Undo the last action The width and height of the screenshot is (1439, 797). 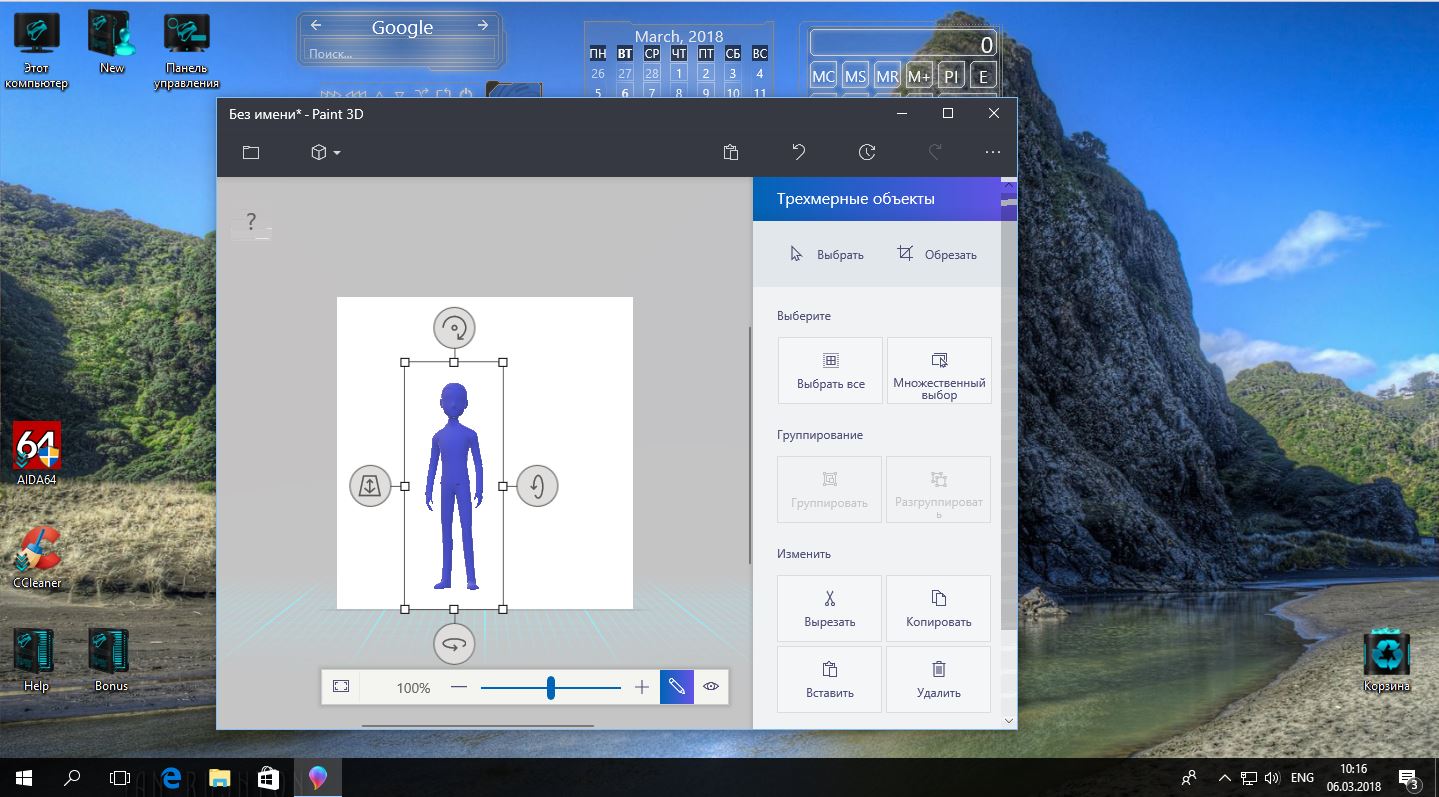[x=798, y=152]
